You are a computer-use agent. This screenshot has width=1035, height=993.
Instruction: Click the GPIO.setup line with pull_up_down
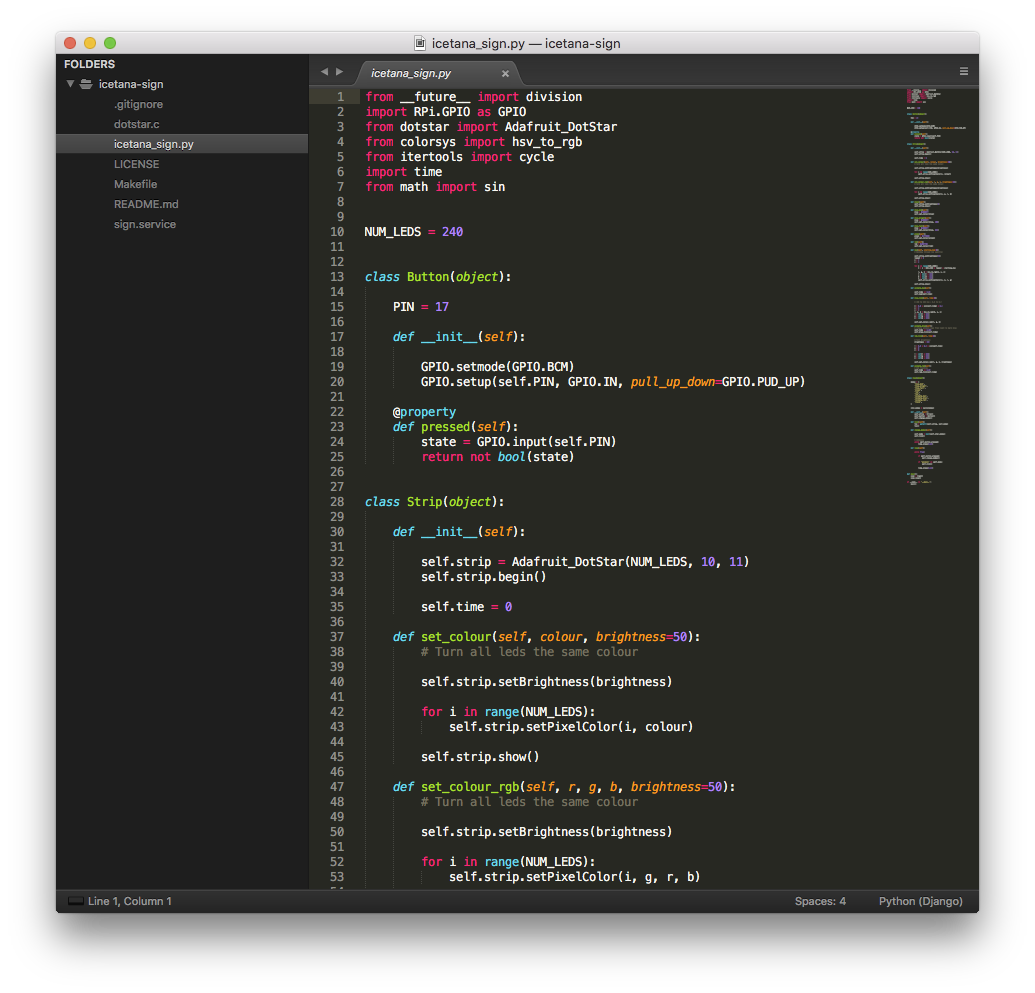coord(613,382)
